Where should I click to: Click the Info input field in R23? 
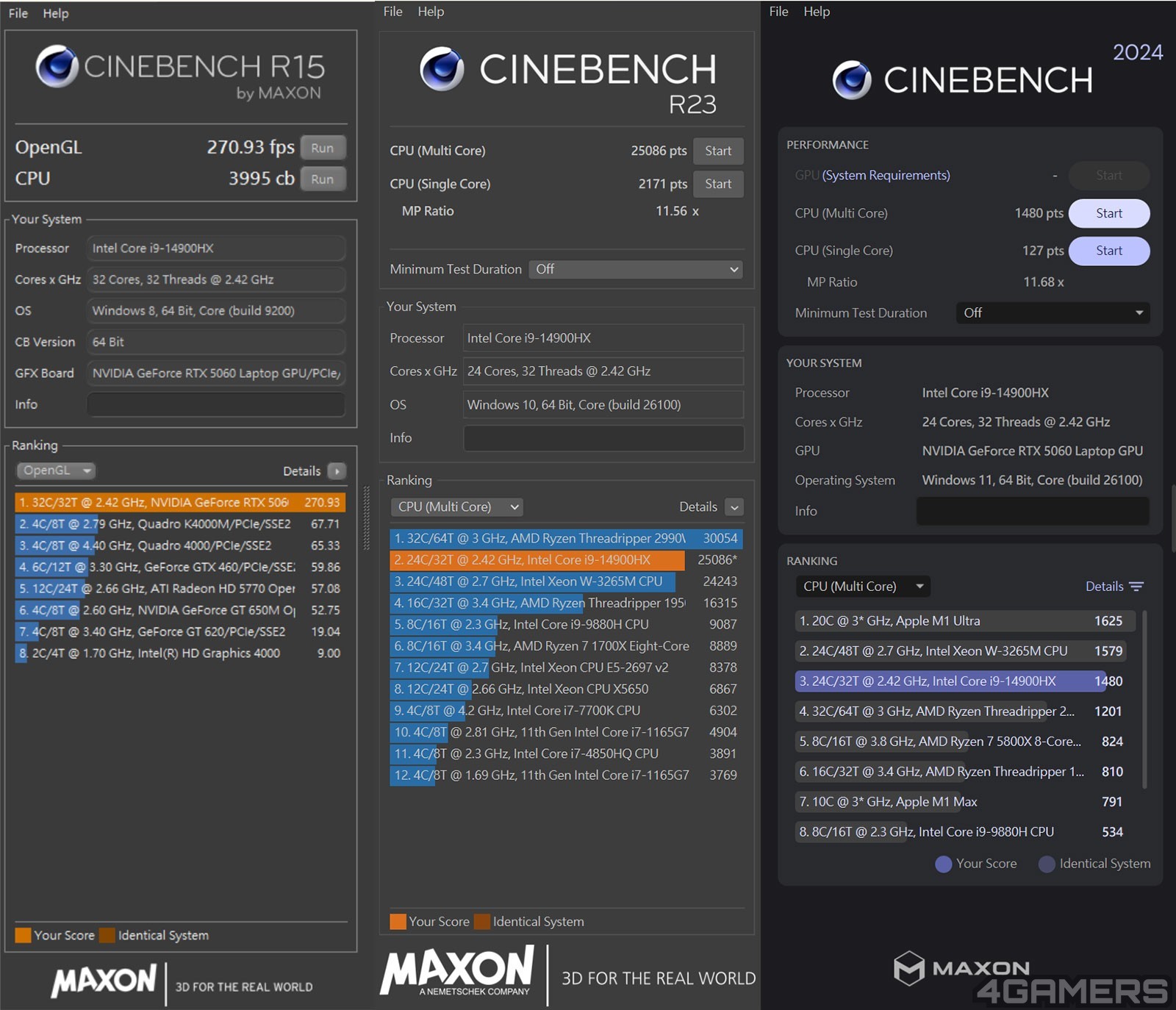click(603, 438)
